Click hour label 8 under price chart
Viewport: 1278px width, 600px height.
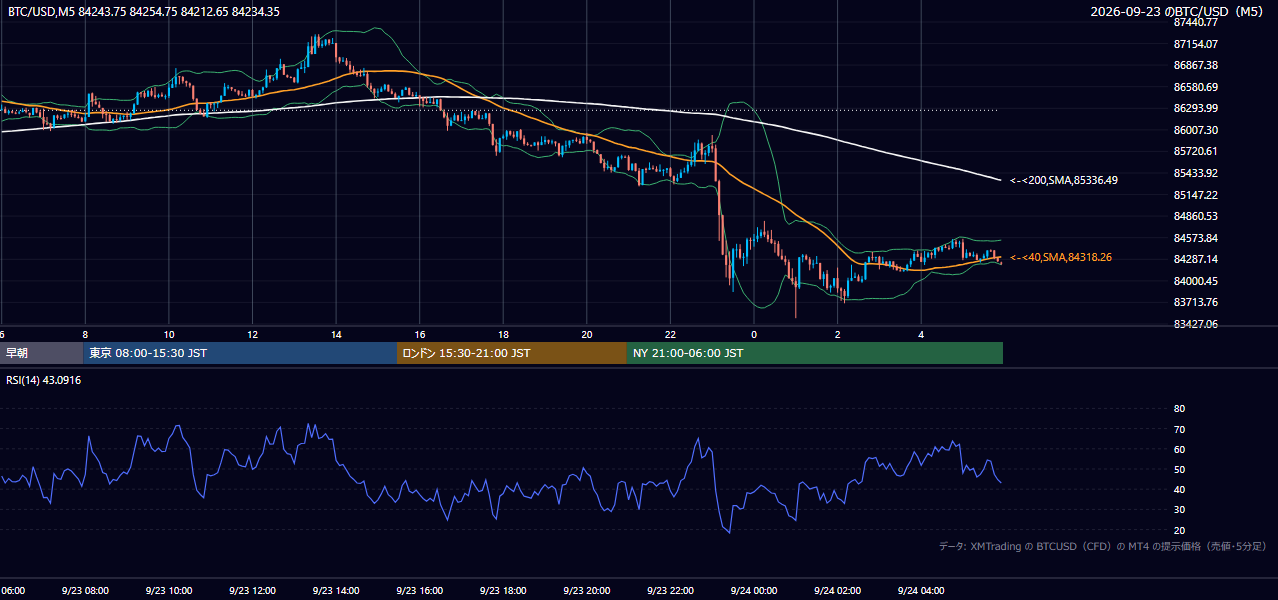pos(85,334)
